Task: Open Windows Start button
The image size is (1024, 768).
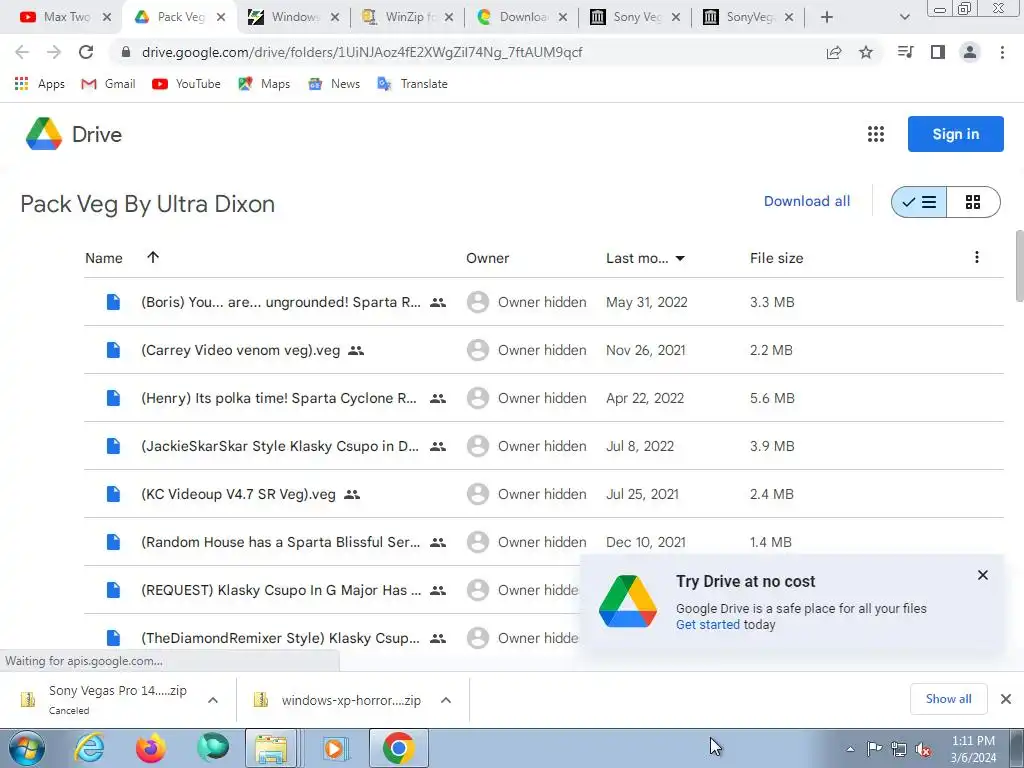Action: point(27,748)
